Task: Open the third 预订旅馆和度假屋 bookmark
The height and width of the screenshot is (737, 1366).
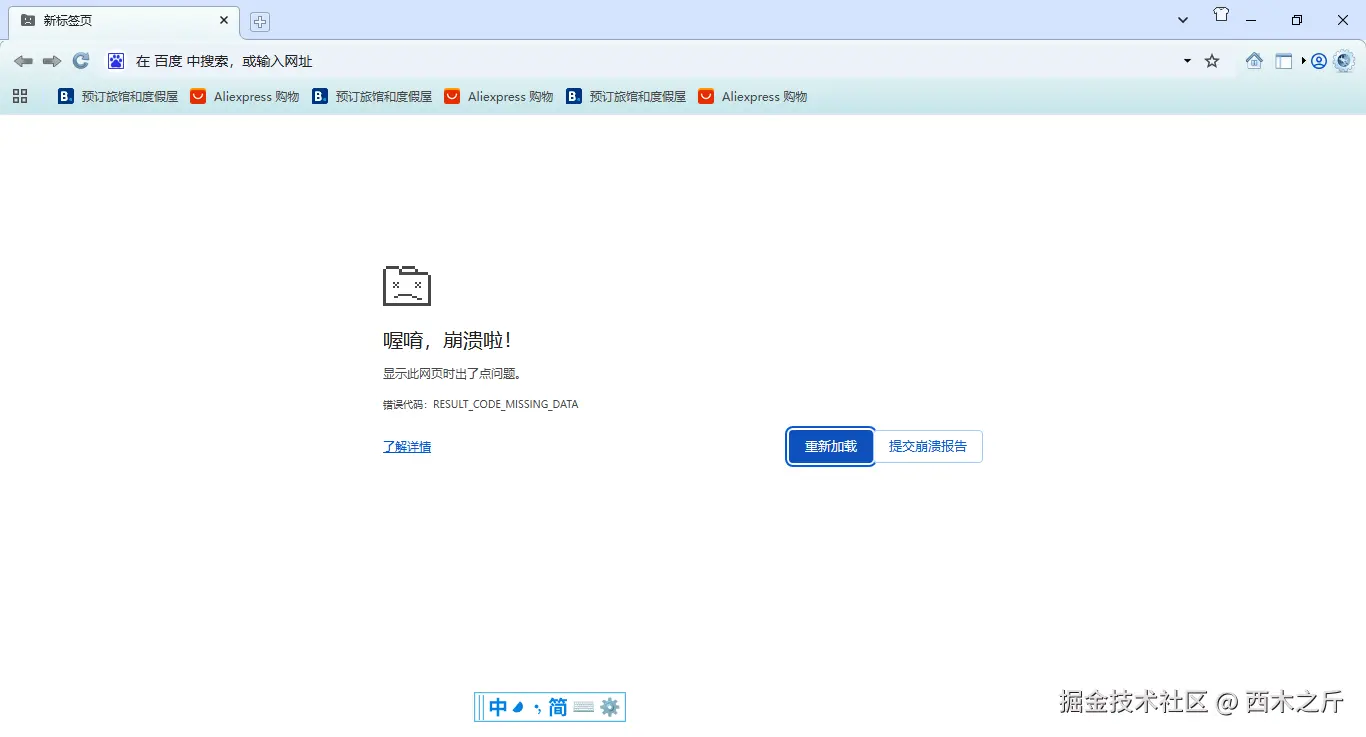Action: point(626,96)
